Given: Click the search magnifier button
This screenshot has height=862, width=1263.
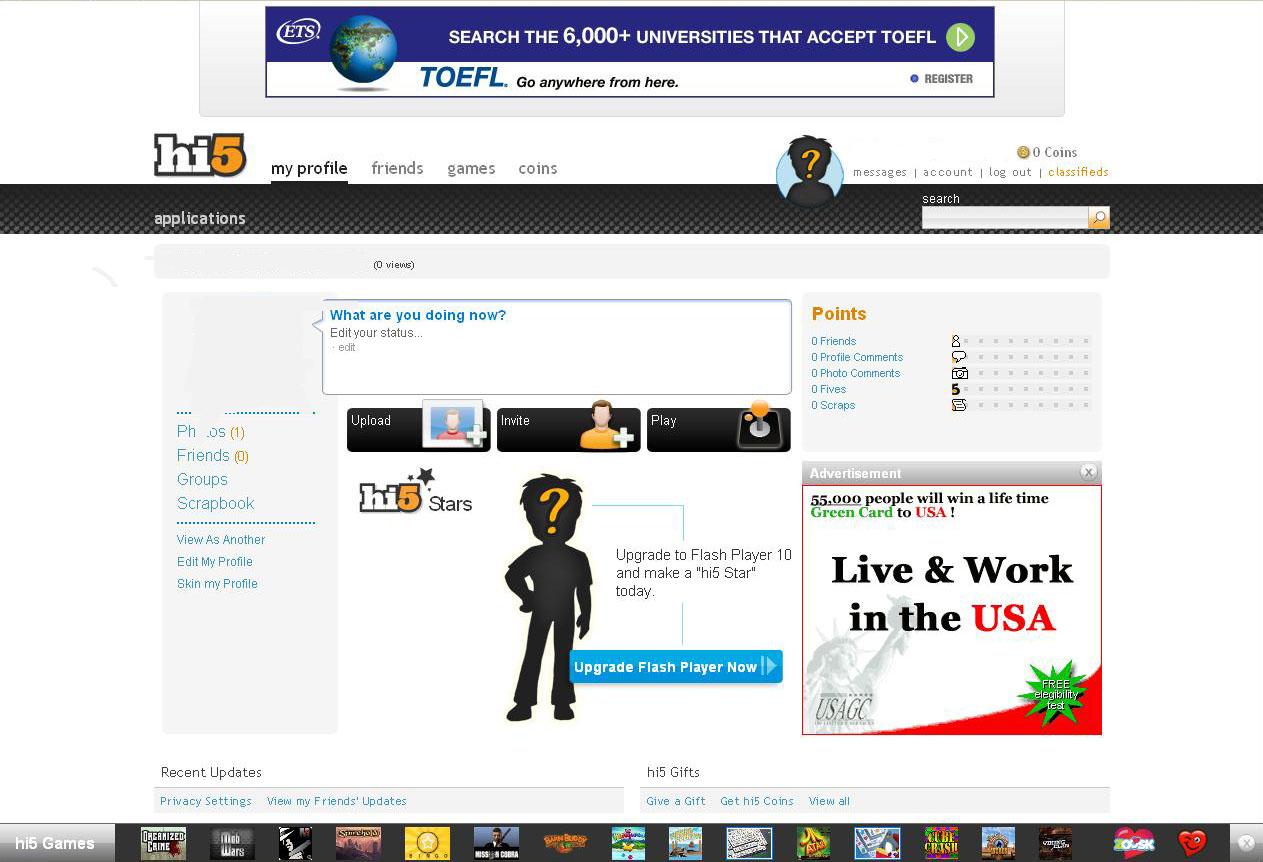Looking at the screenshot, I should [x=1099, y=218].
